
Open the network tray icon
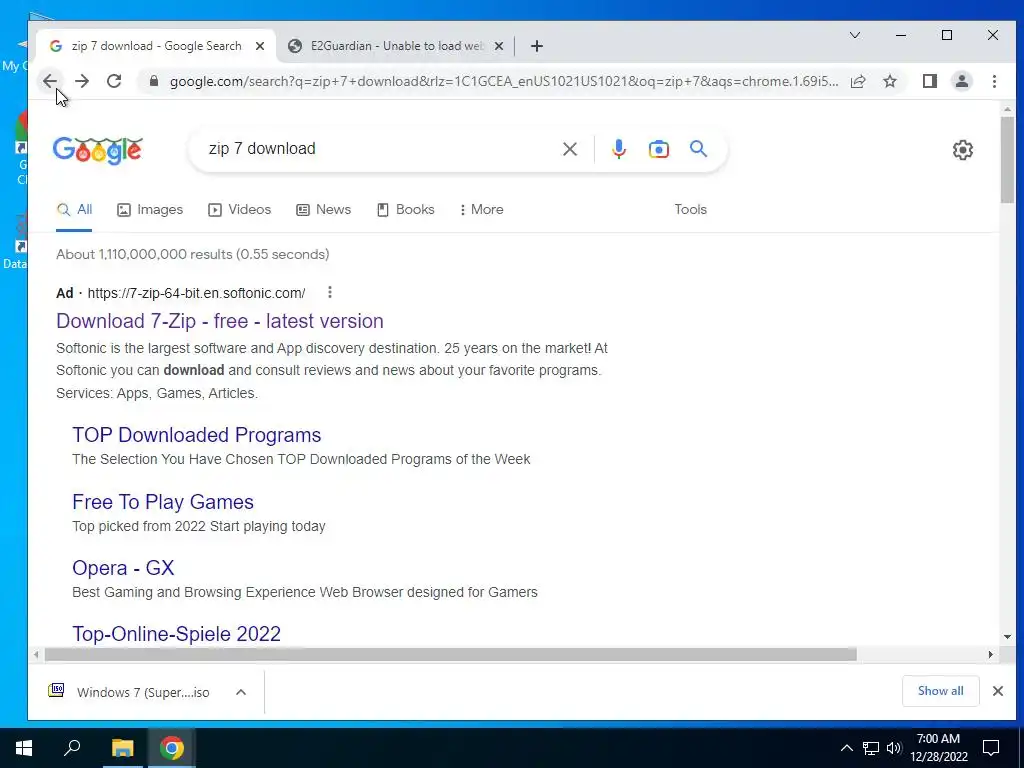tap(871, 748)
